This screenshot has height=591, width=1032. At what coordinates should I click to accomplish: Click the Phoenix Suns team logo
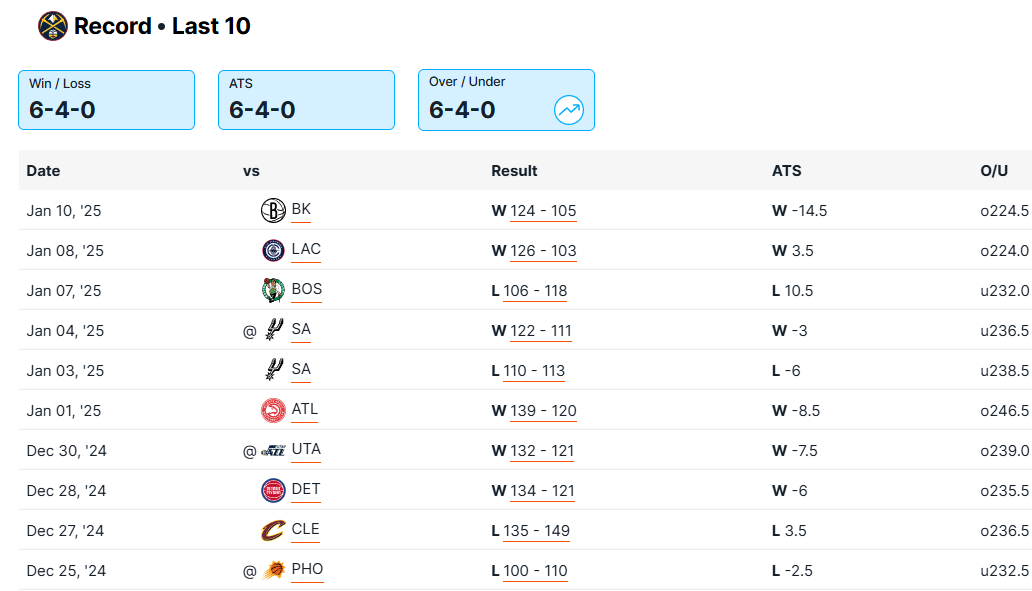[x=273, y=571]
